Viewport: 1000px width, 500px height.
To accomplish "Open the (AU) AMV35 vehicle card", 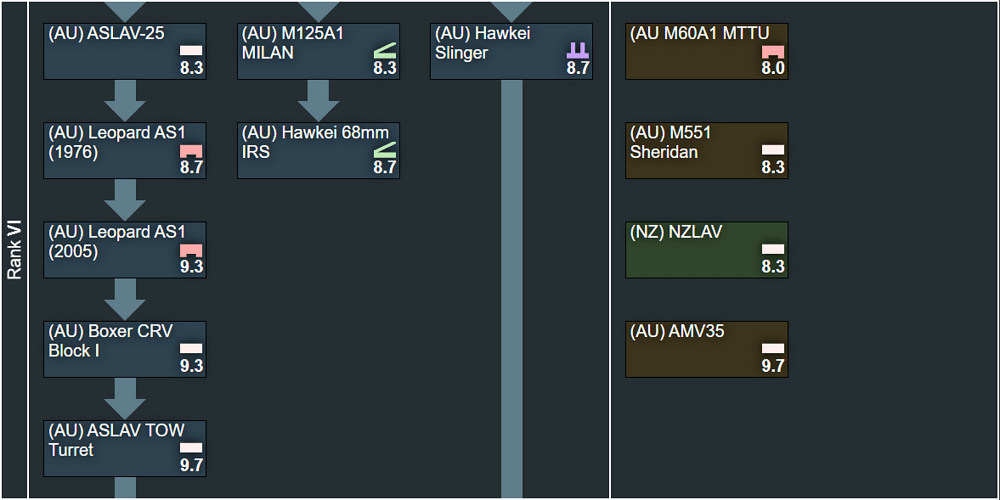I will (x=707, y=349).
